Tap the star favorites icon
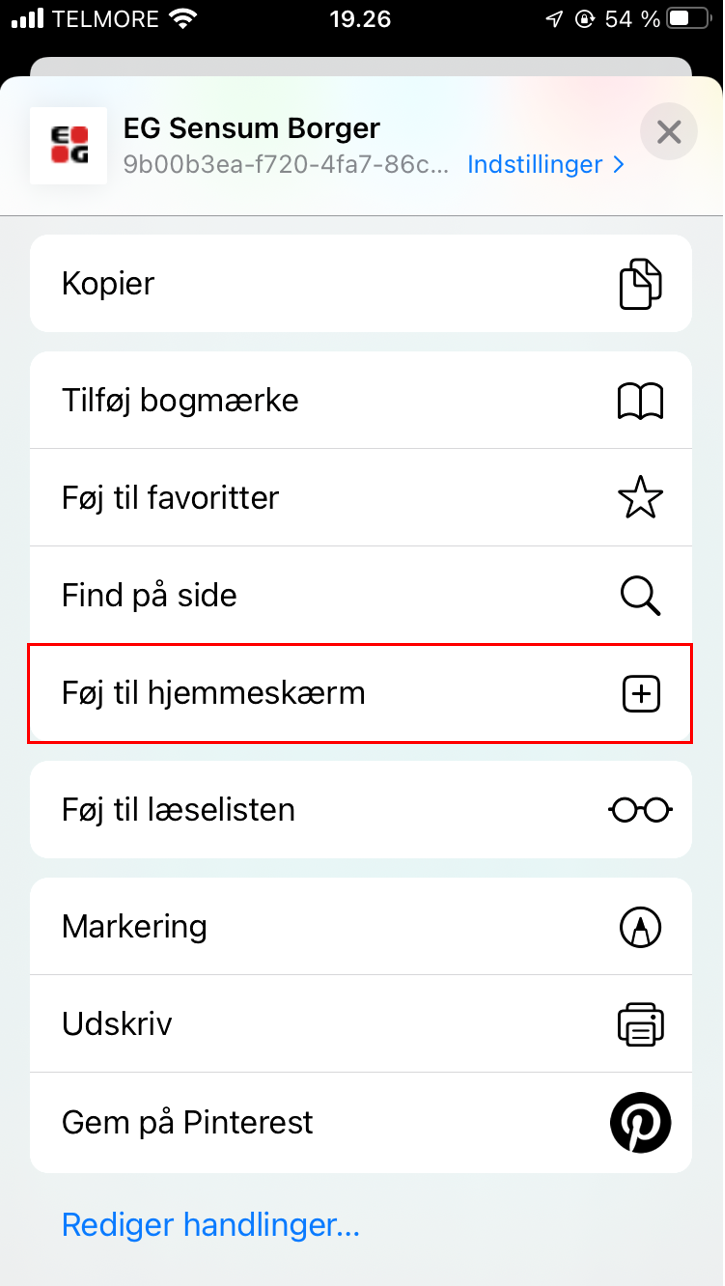Image resolution: width=725 pixels, height=1286 pixels. [x=640, y=498]
